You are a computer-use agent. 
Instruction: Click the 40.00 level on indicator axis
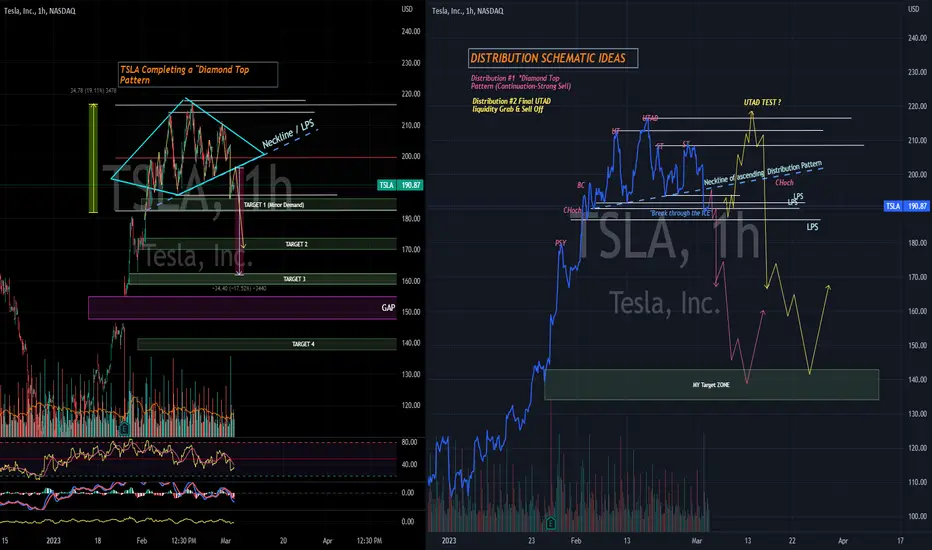tap(409, 464)
